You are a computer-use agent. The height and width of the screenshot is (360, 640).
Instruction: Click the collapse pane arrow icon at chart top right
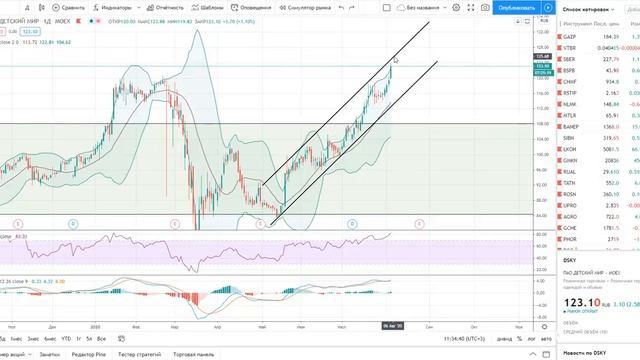coord(518,21)
